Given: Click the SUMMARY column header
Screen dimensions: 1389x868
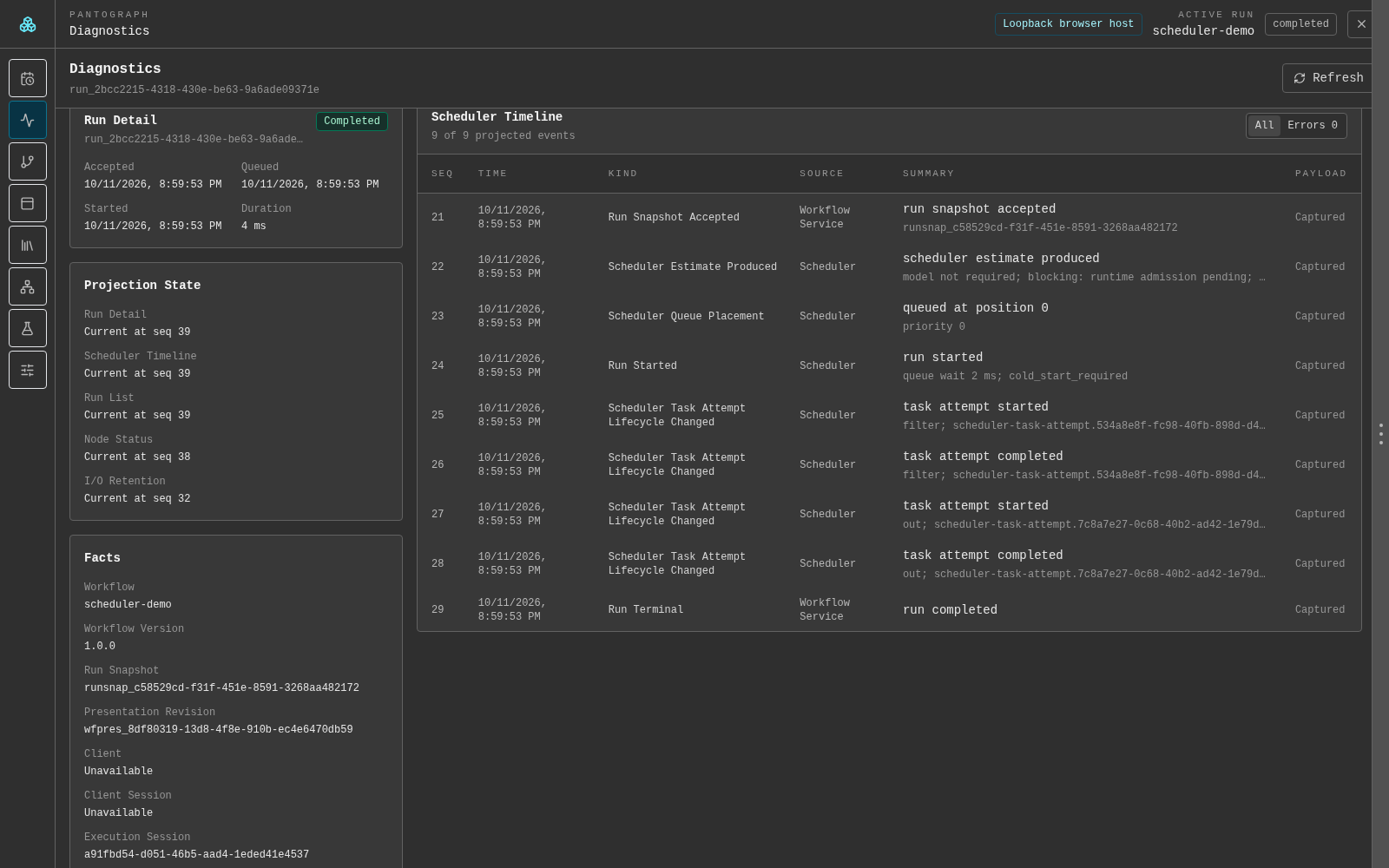Looking at the screenshot, I should (x=928, y=174).
